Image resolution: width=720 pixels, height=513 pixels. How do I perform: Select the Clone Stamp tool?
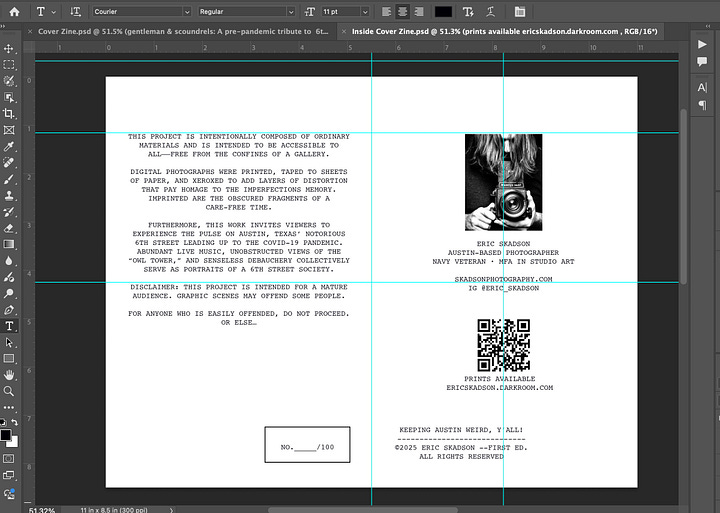click(9, 195)
